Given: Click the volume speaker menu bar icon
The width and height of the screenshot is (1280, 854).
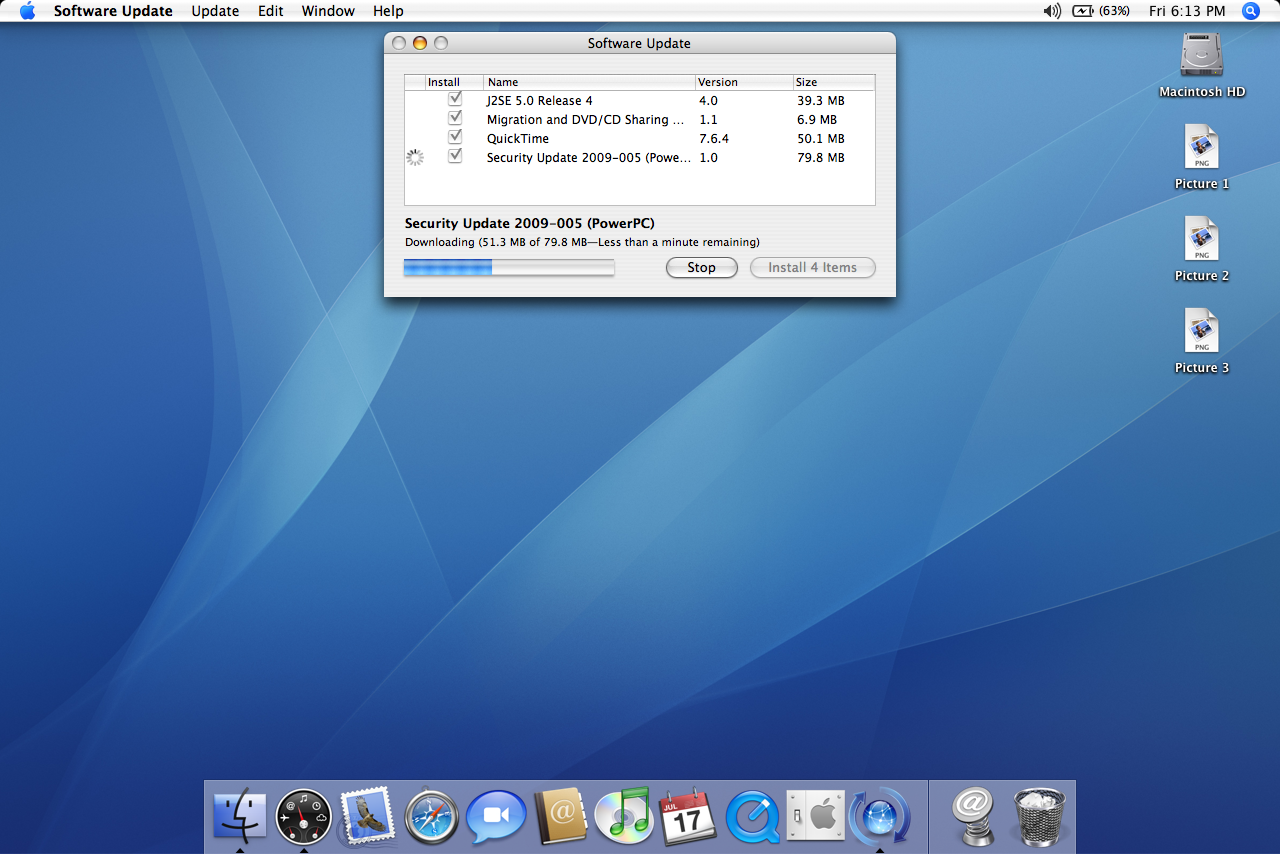Looking at the screenshot, I should [1052, 11].
